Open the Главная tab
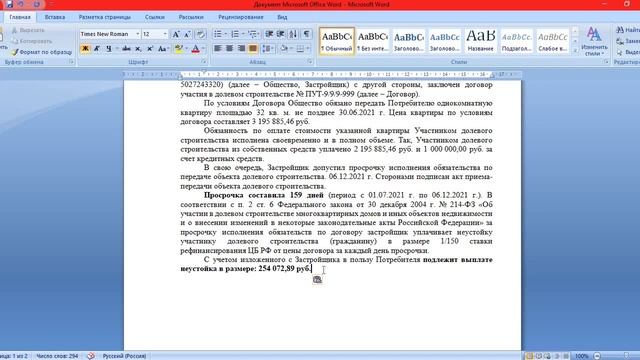This screenshot has width=640, height=360. (x=20, y=17)
